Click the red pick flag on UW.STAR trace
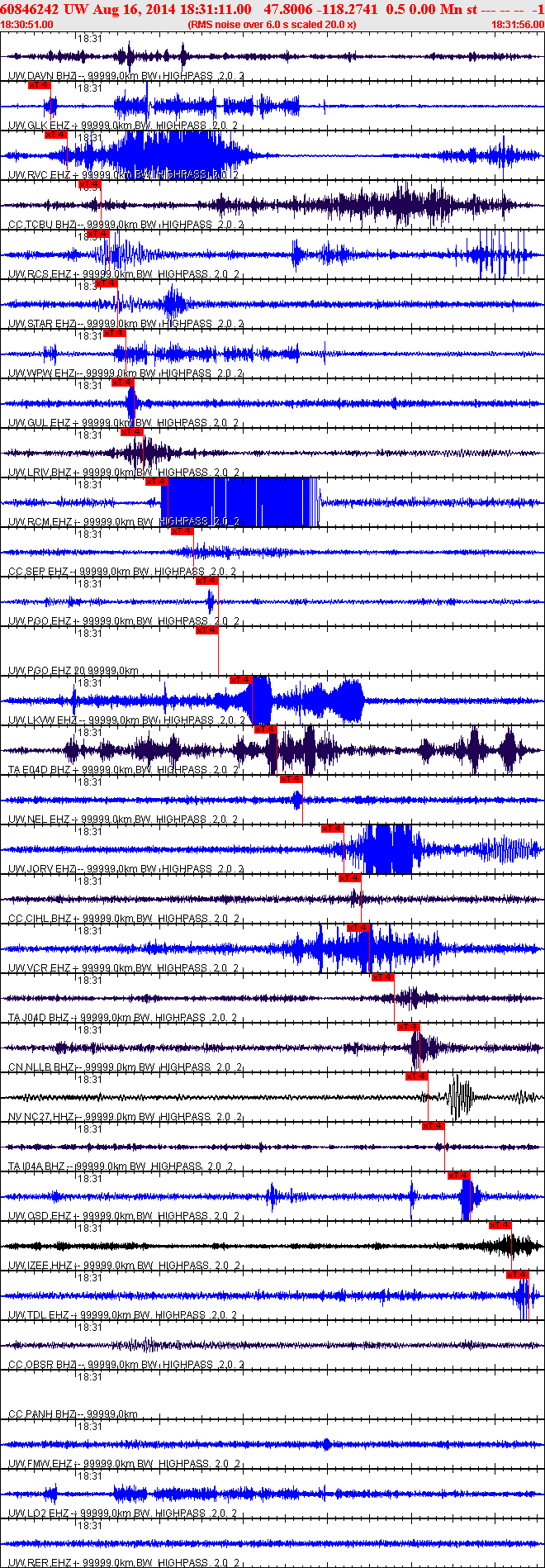 click(x=106, y=283)
